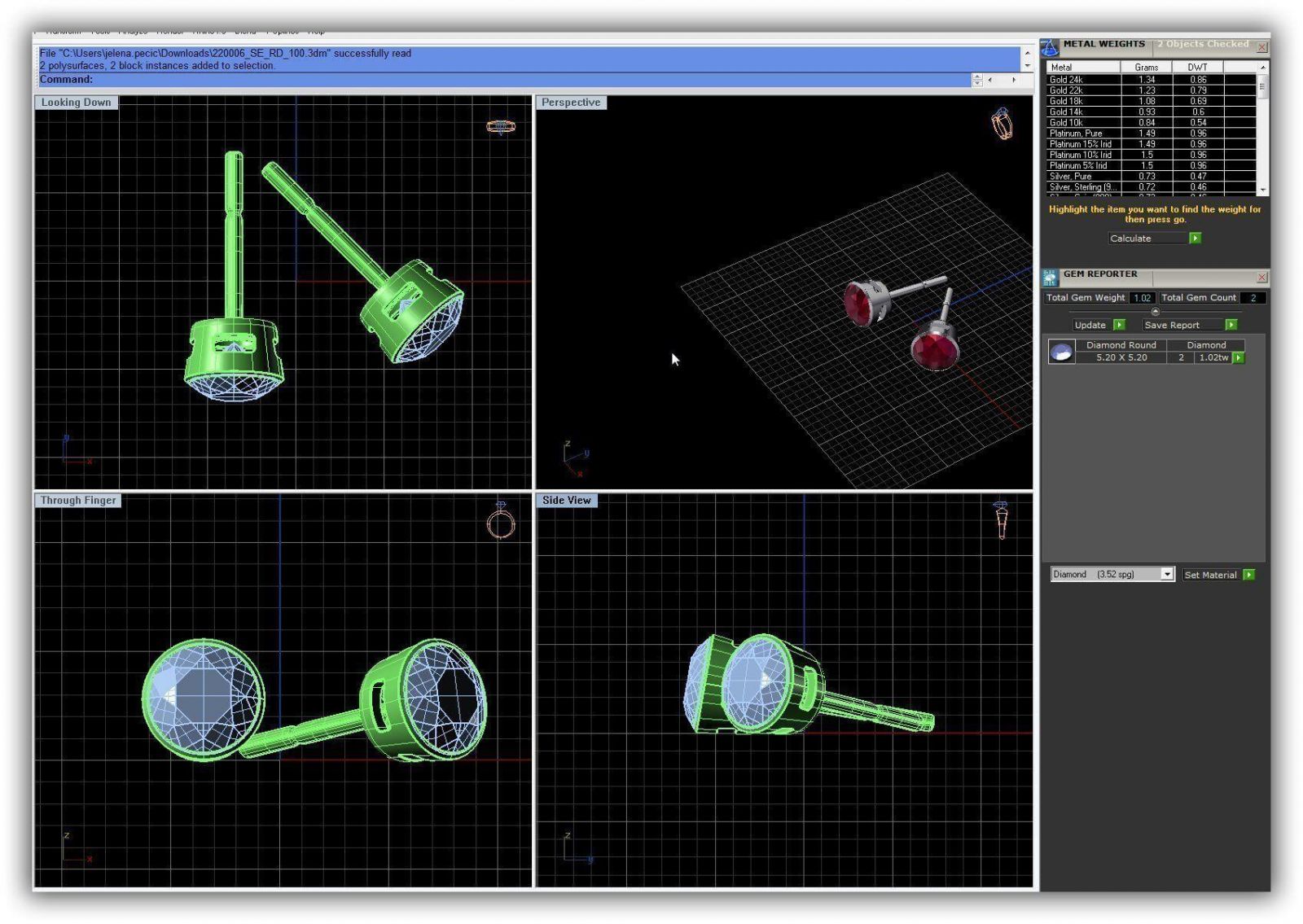This screenshot has height=924, width=1303.
Task: Click the green Save Report arrow
Action: point(1231,325)
